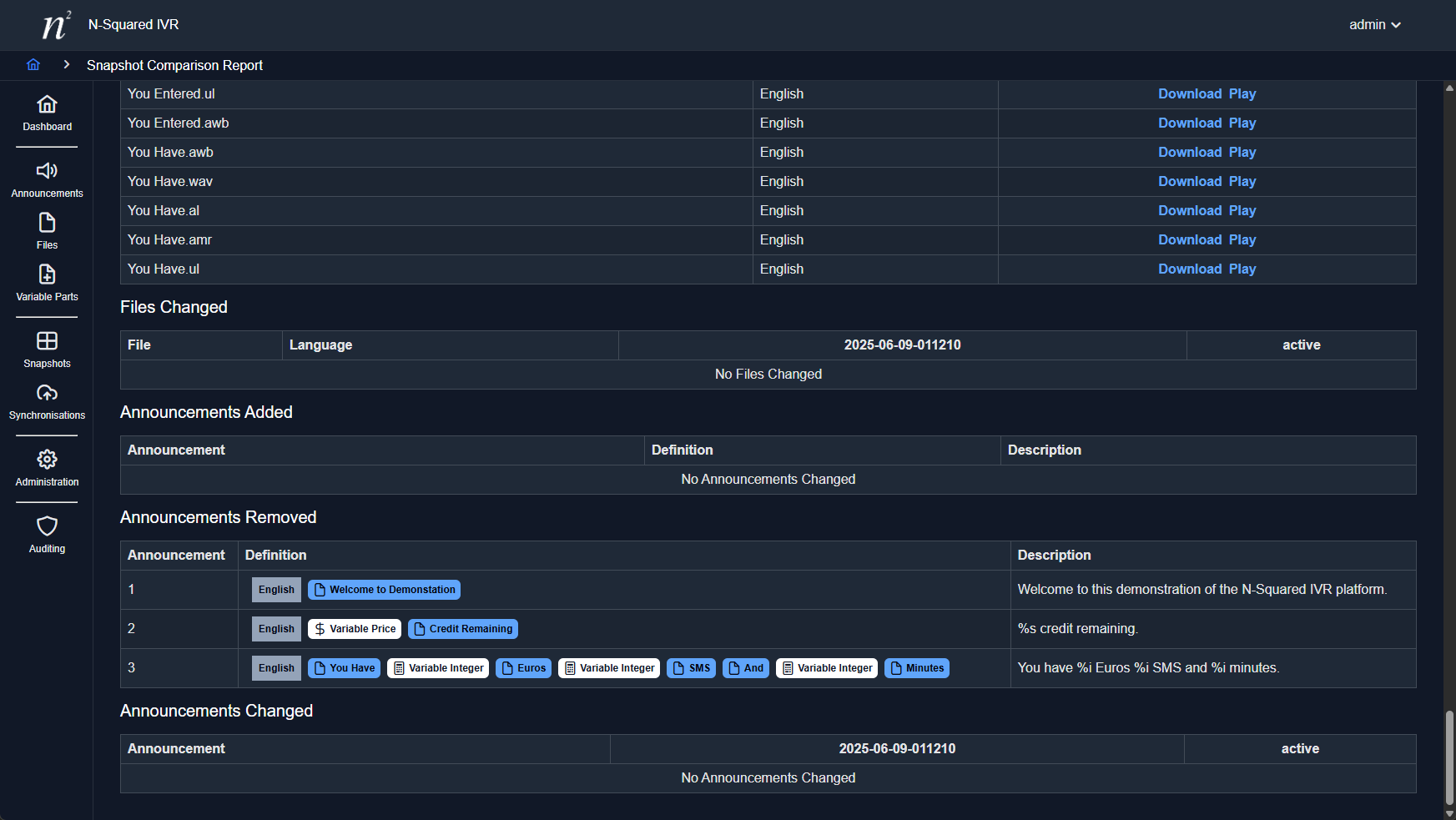Open the Files section in sidebar
1456x820 pixels.
(x=47, y=232)
